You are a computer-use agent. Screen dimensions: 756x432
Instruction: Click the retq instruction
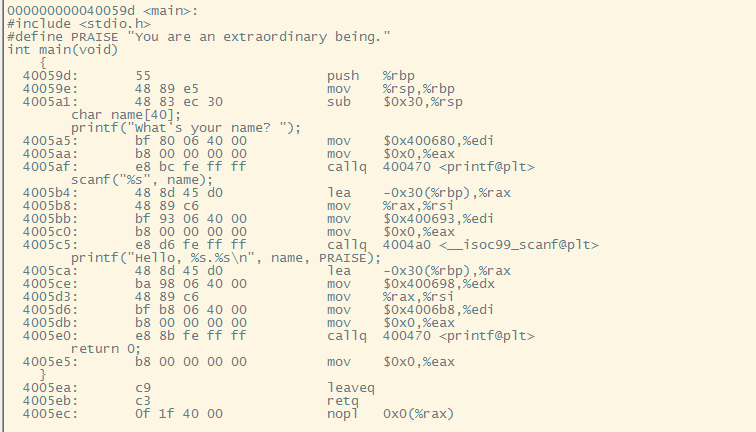(343, 401)
